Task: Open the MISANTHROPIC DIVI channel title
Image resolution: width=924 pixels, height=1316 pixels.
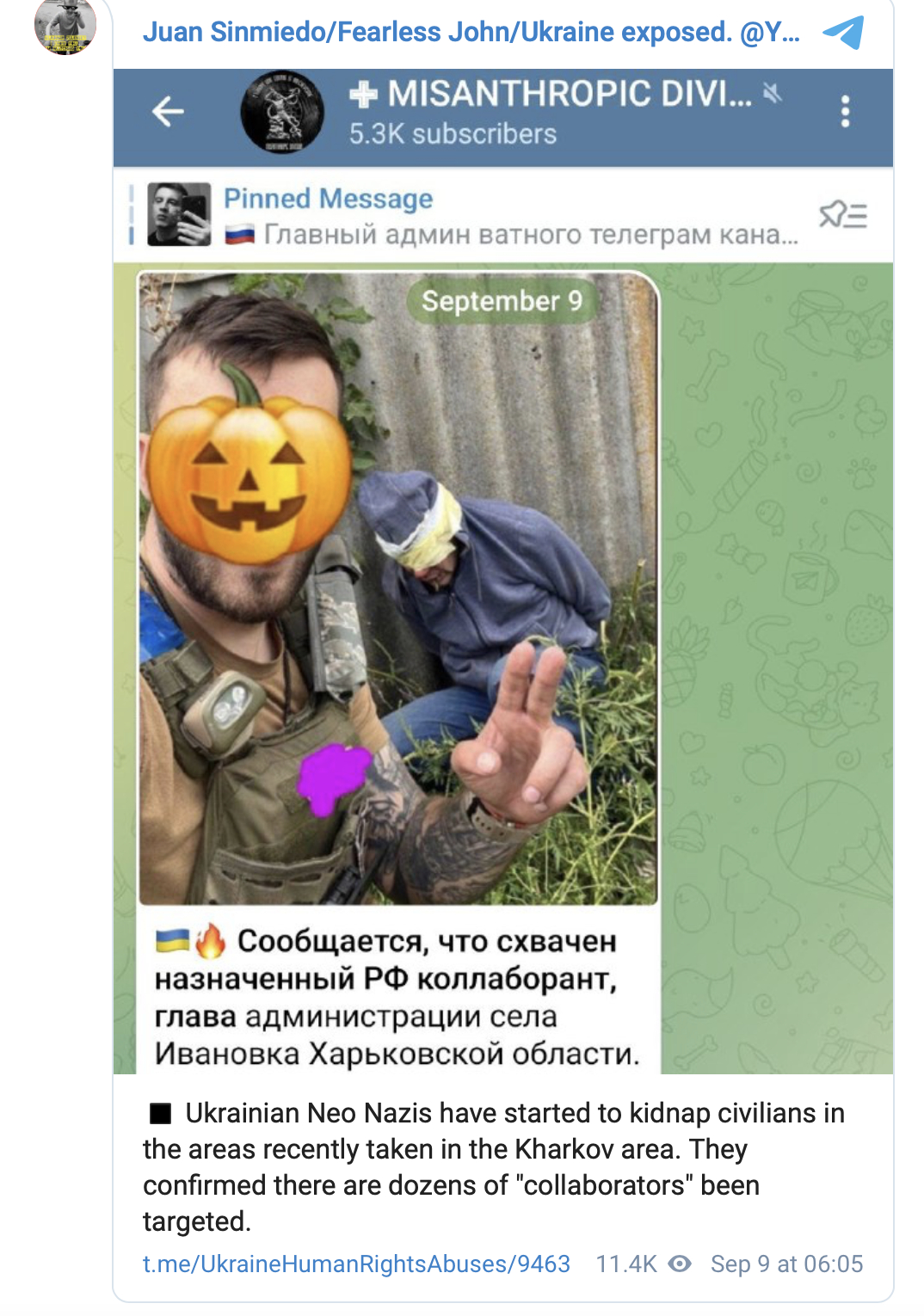Action: (551, 94)
